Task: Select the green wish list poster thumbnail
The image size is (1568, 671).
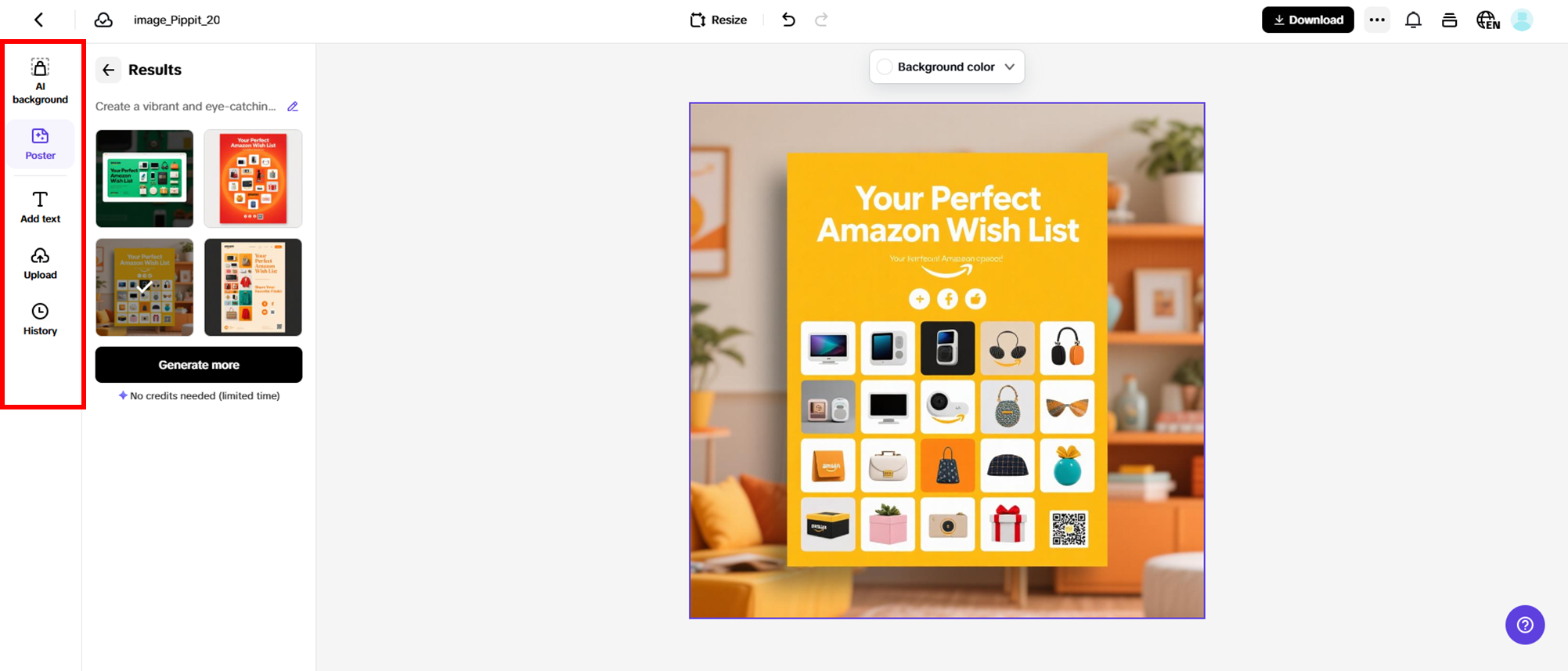Action: [144, 179]
